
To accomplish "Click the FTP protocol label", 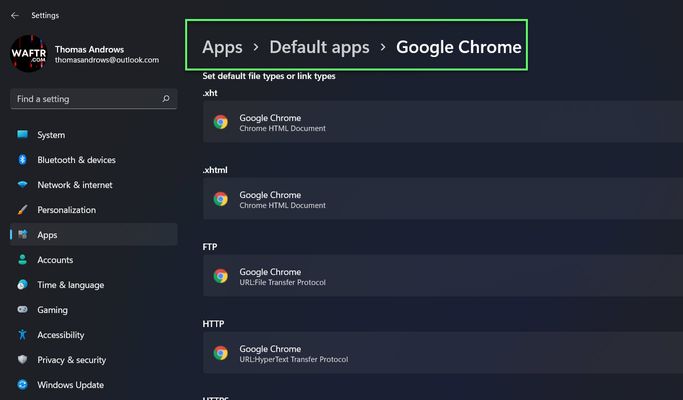I will coord(210,247).
